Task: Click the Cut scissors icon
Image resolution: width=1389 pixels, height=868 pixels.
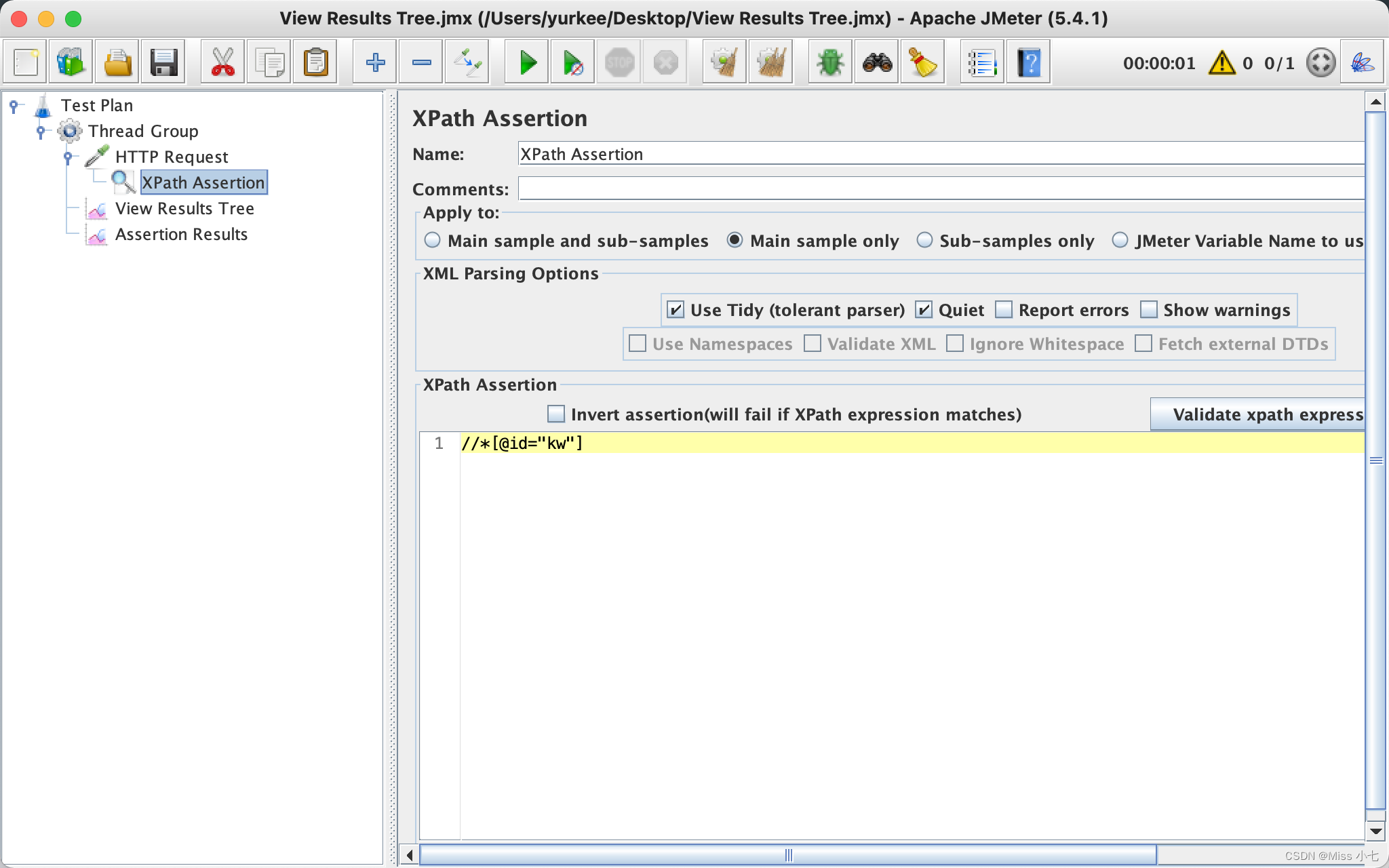Action: pos(223,63)
